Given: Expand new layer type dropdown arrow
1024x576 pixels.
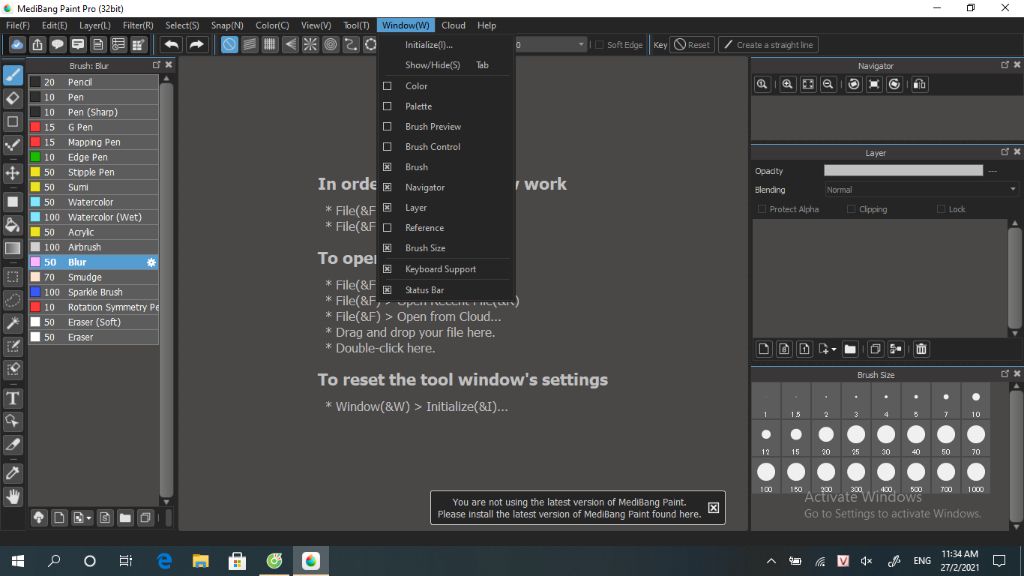Looking at the screenshot, I should [834, 349].
